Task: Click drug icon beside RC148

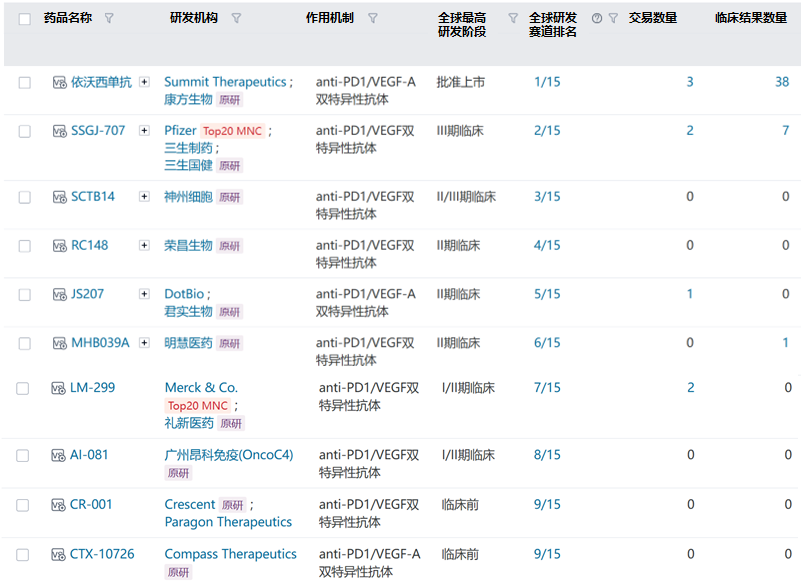Action: point(59,246)
